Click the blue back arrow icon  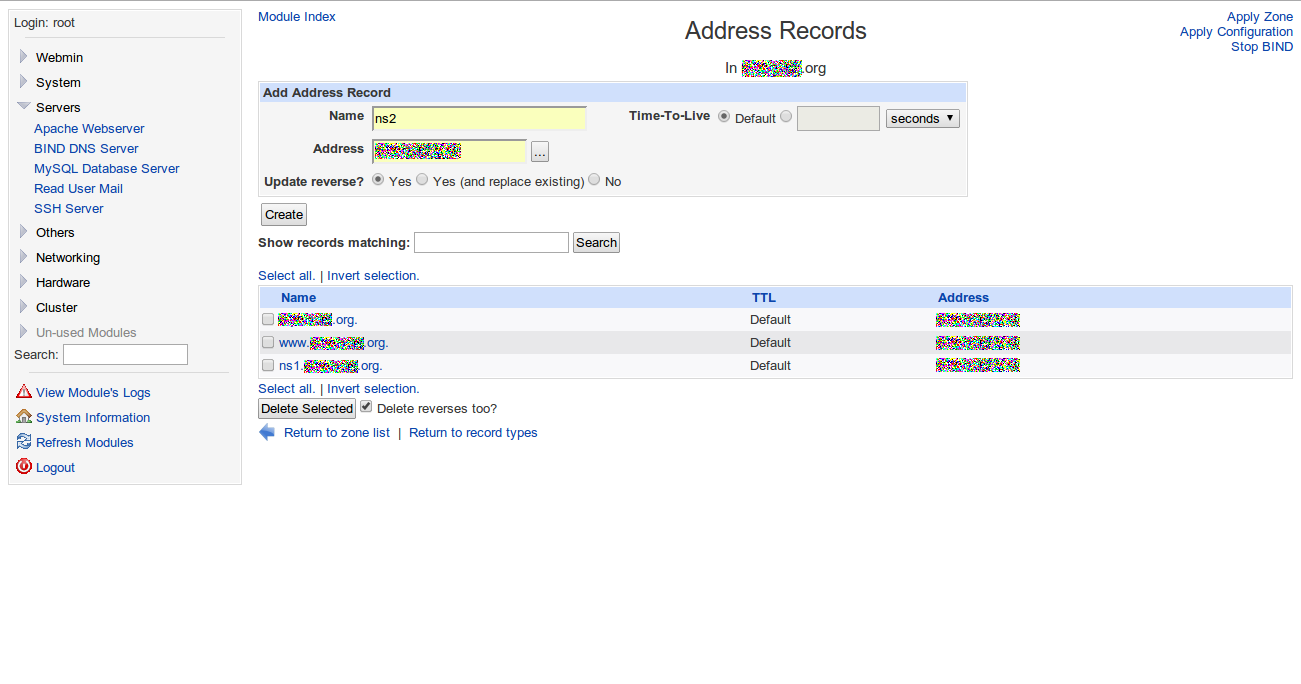click(x=267, y=432)
